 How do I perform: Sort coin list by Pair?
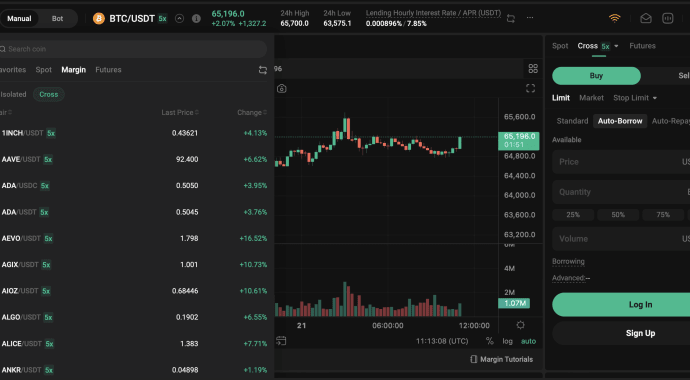tap(5, 113)
